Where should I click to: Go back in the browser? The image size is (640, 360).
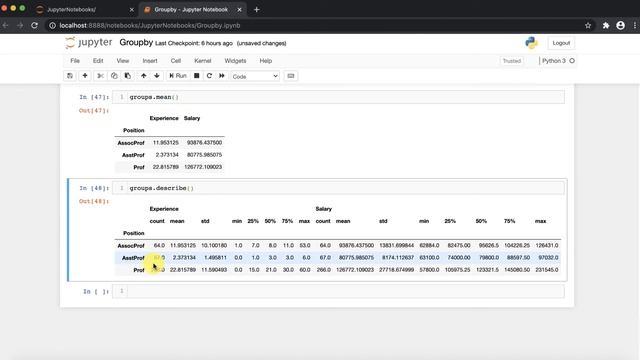[x=5, y=25]
